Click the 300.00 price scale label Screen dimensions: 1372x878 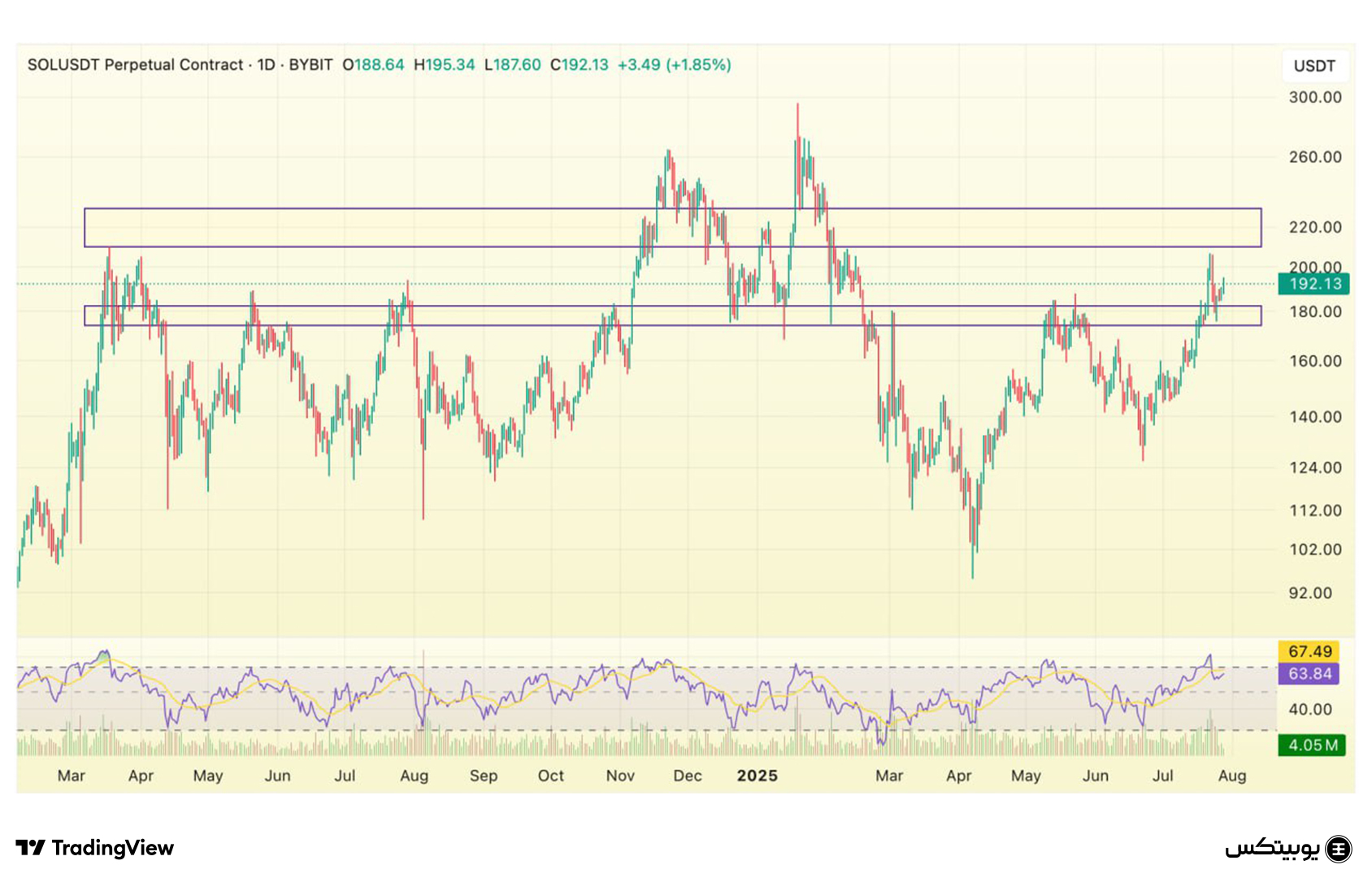pyautogui.click(x=1314, y=98)
